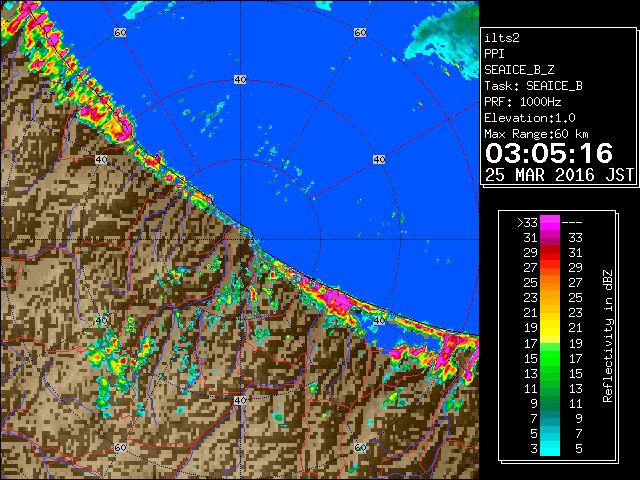
Task: Click the '40' range label directly south of center
Action: point(240,400)
